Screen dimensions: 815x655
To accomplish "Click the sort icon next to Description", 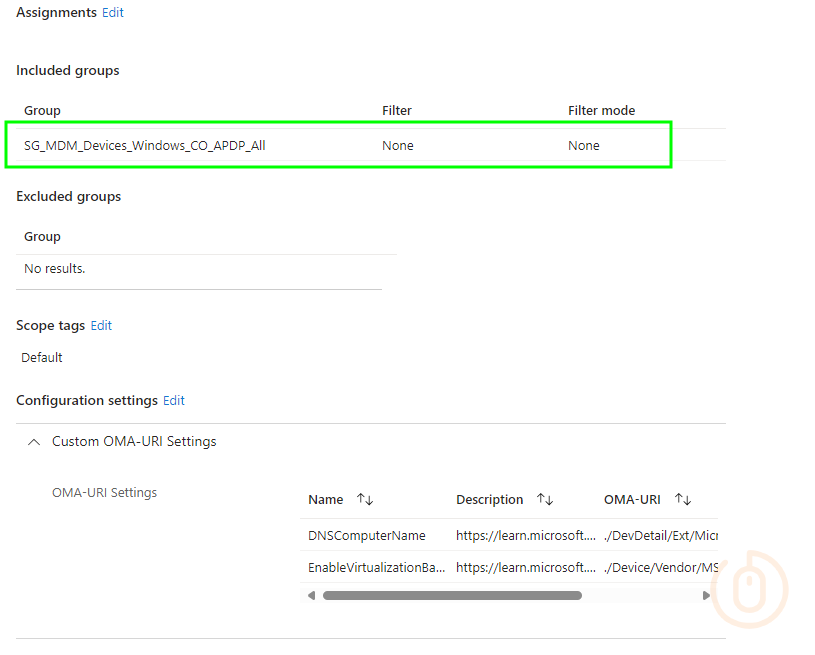I will pos(545,499).
